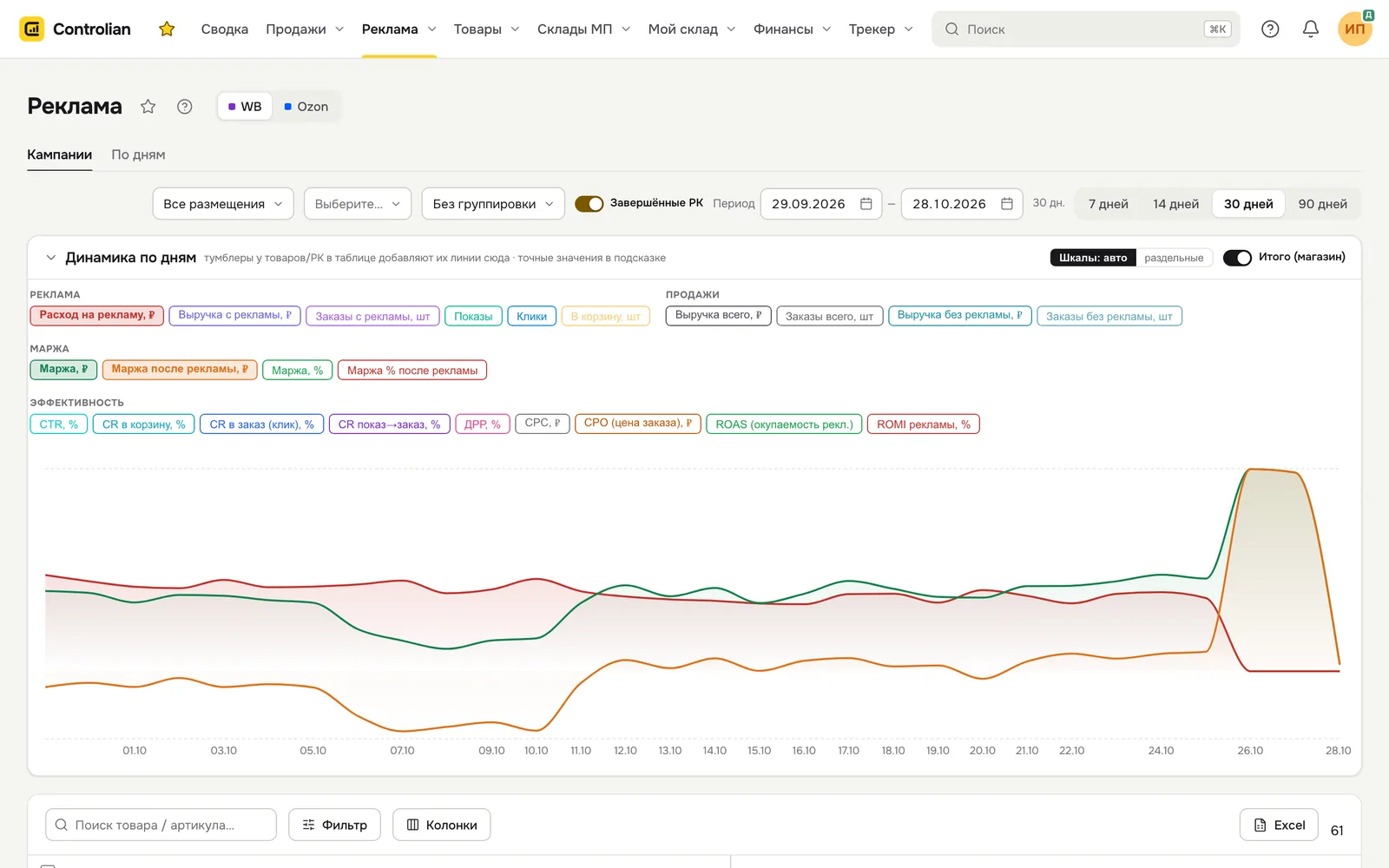Screen dimensions: 1389x868
Task: Toggle Итого (магазин) switch
Action: pyautogui.click(x=1237, y=258)
